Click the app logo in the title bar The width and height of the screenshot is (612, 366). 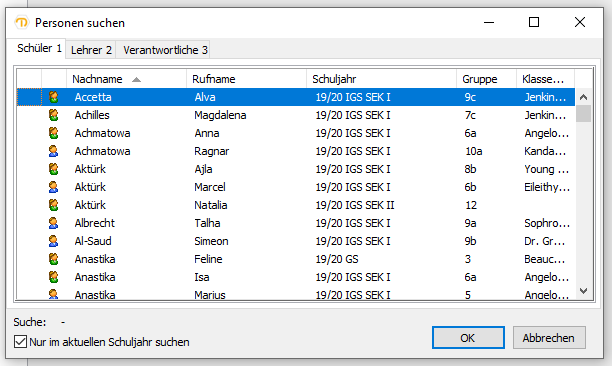[x=22, y=23]
